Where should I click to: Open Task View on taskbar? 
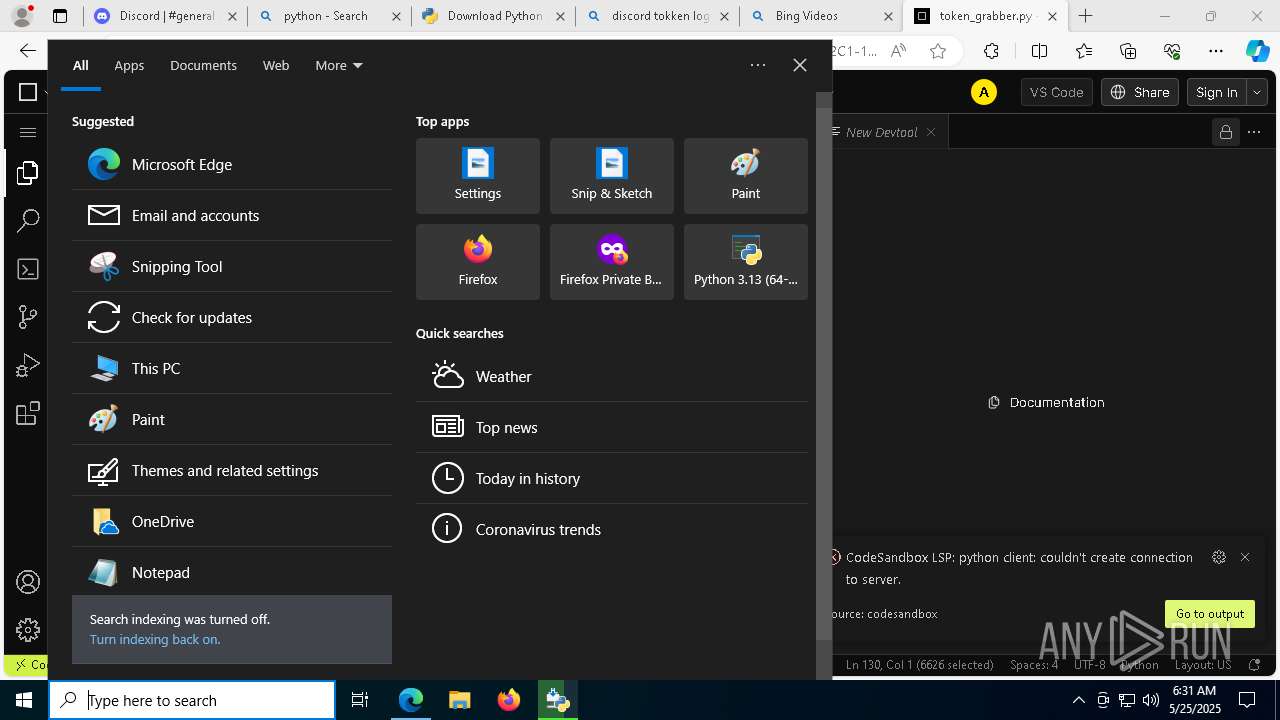(x=360, y=700)
